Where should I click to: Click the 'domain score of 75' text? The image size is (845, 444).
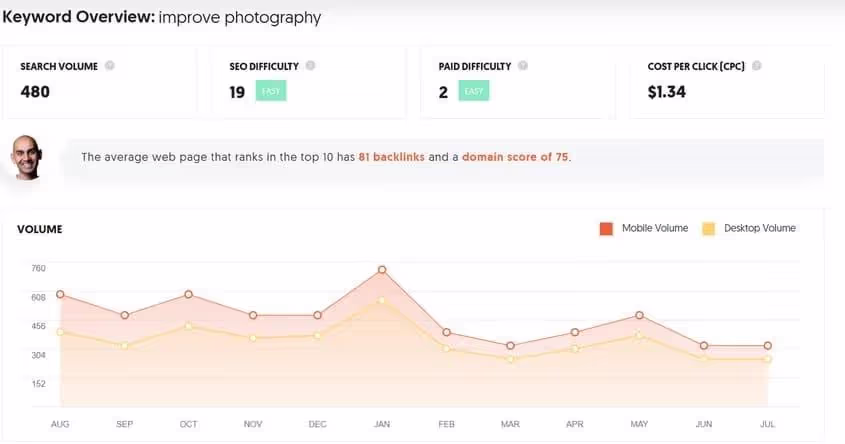tap(515, 157)
